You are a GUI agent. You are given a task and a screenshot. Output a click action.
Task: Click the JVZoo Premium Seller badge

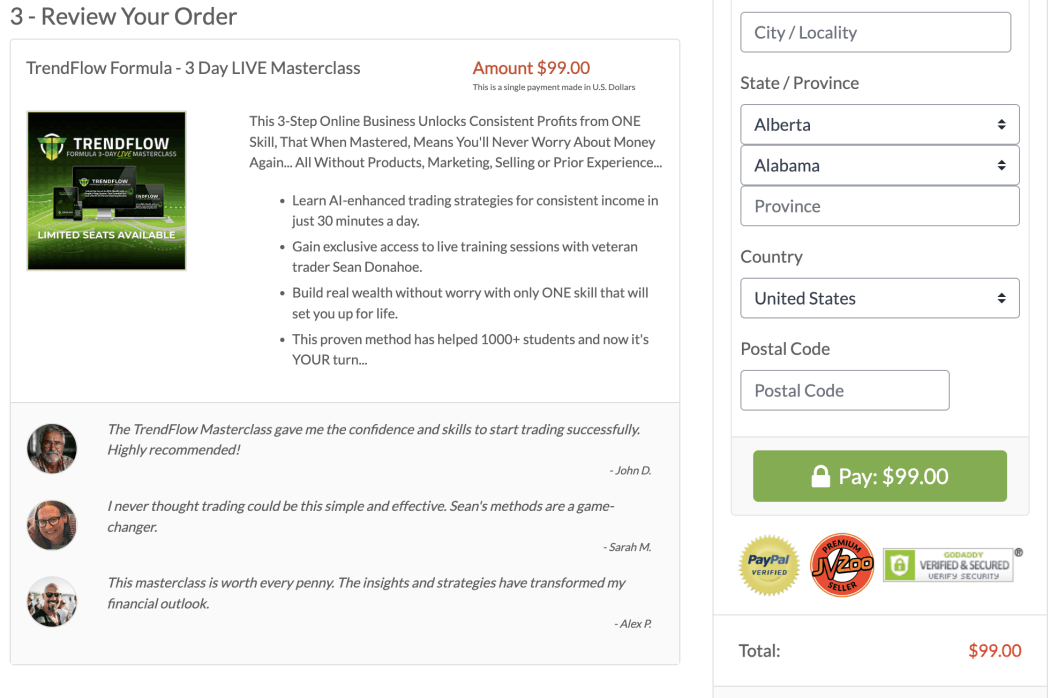pos(842,565)
